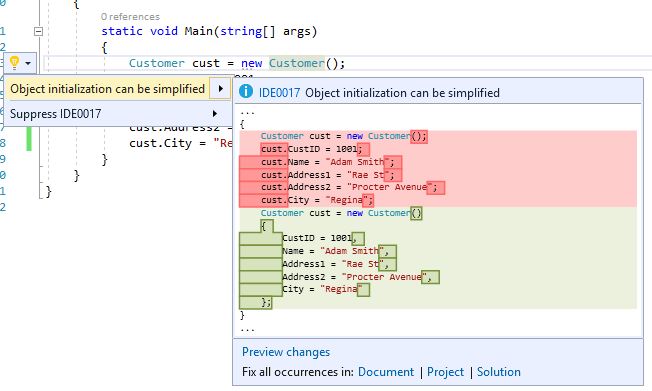652x391 pixels.
Task: Fix all occurrences in Document
Action: (x=385, y=372)
